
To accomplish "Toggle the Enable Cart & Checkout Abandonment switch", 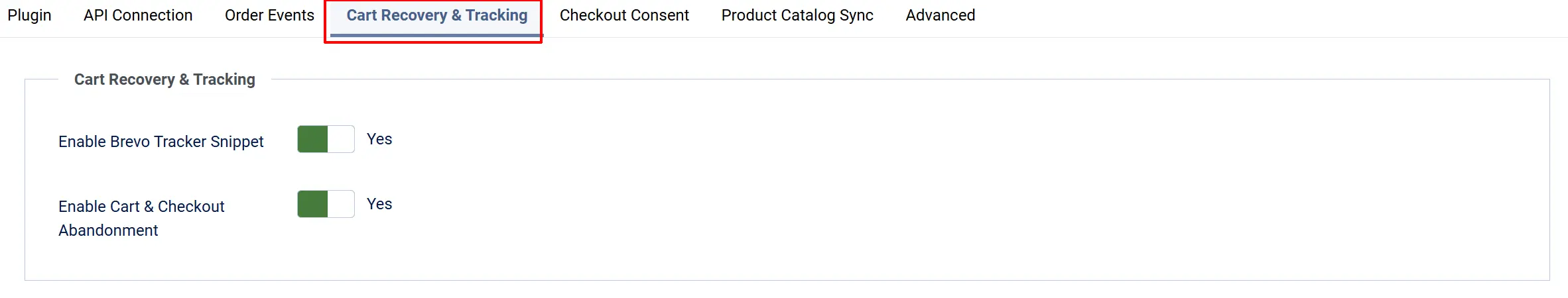I will [326, 204].
